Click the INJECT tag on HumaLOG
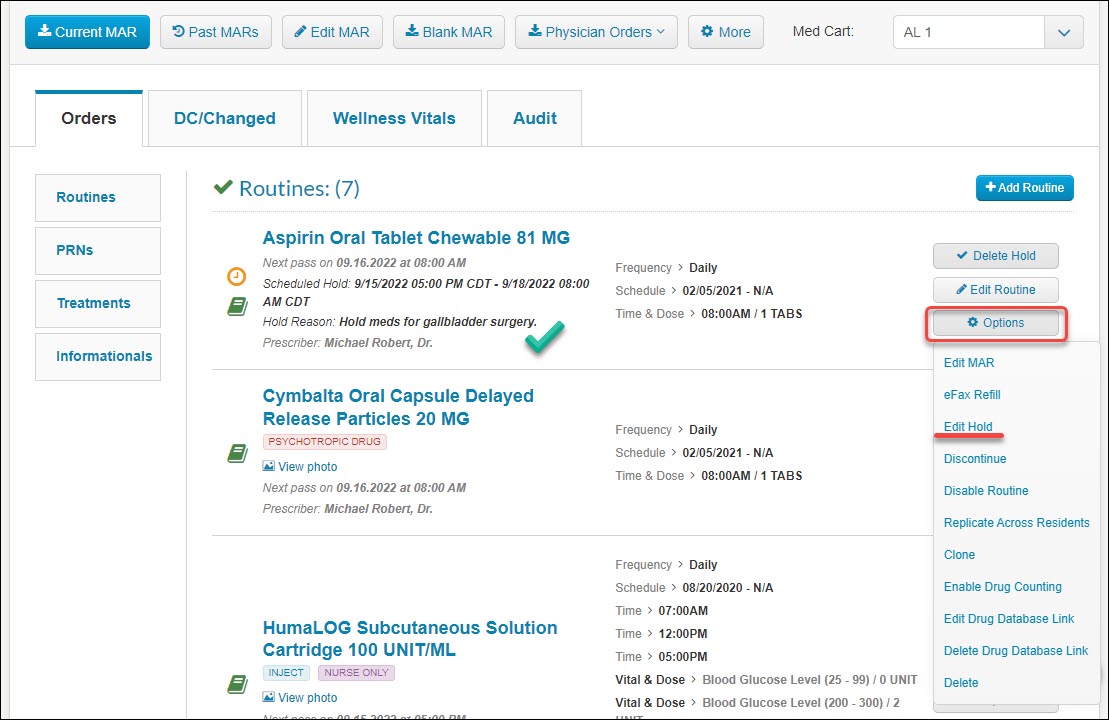 [x=286, y=673]
